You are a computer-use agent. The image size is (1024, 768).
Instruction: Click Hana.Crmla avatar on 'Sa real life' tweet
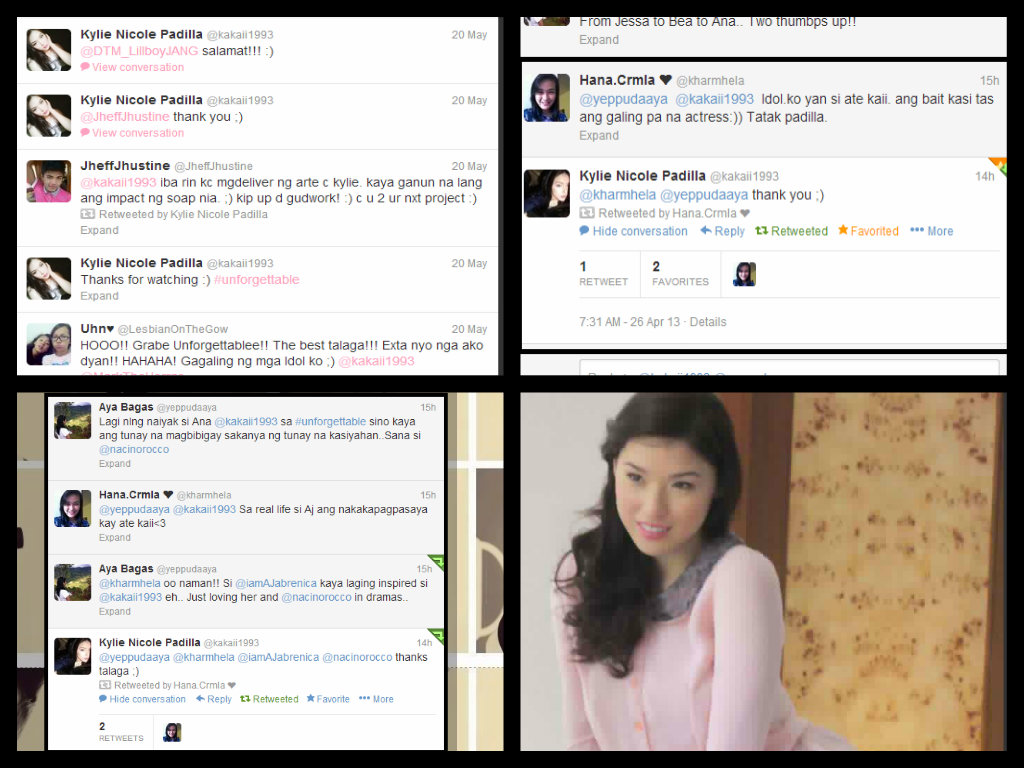(72, 509)
